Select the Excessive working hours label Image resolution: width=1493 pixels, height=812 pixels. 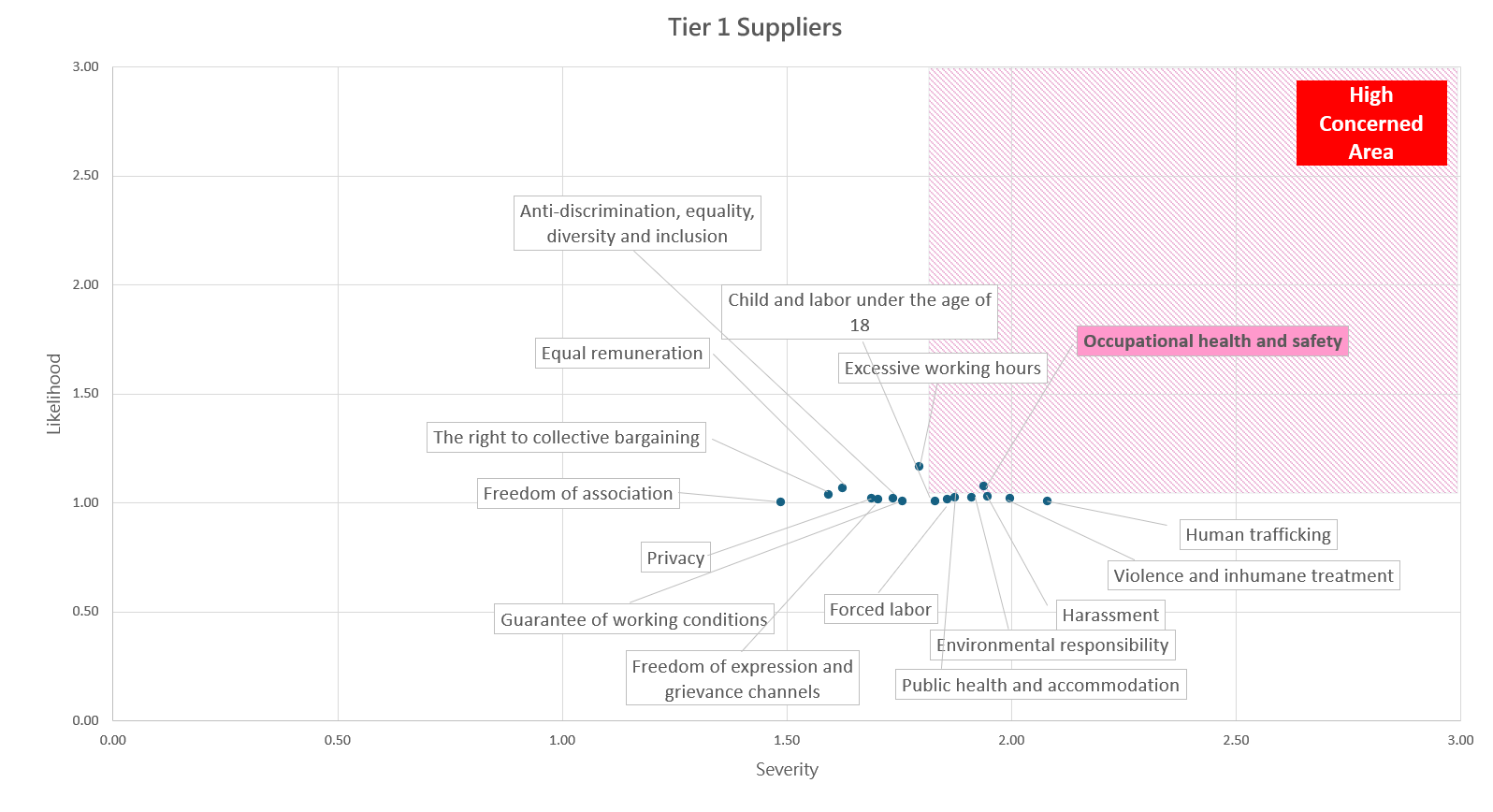tap(942, 369)
